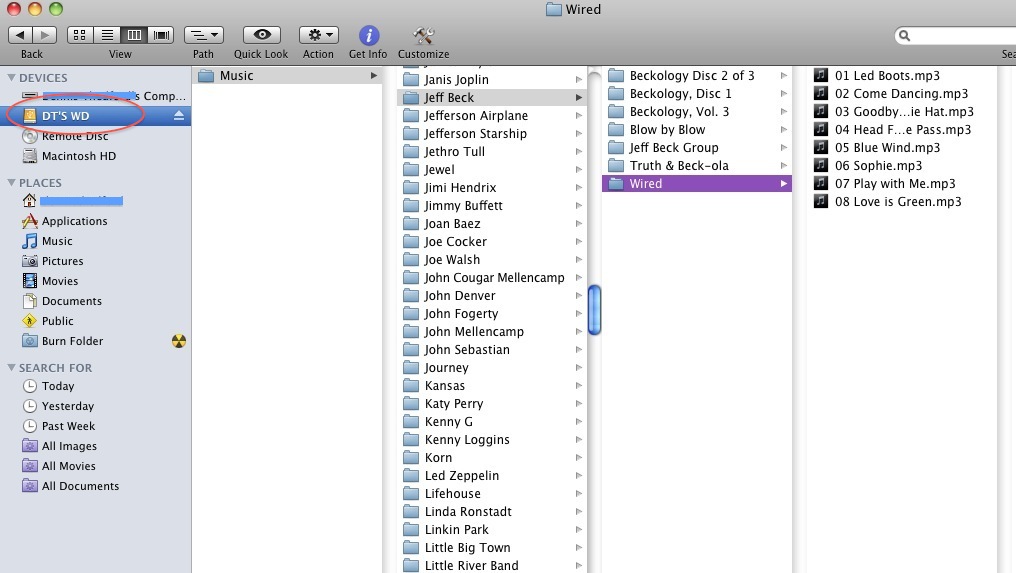1016x573 pixels.
Task: Select the Music folder in first column
Action: point(288,76)
